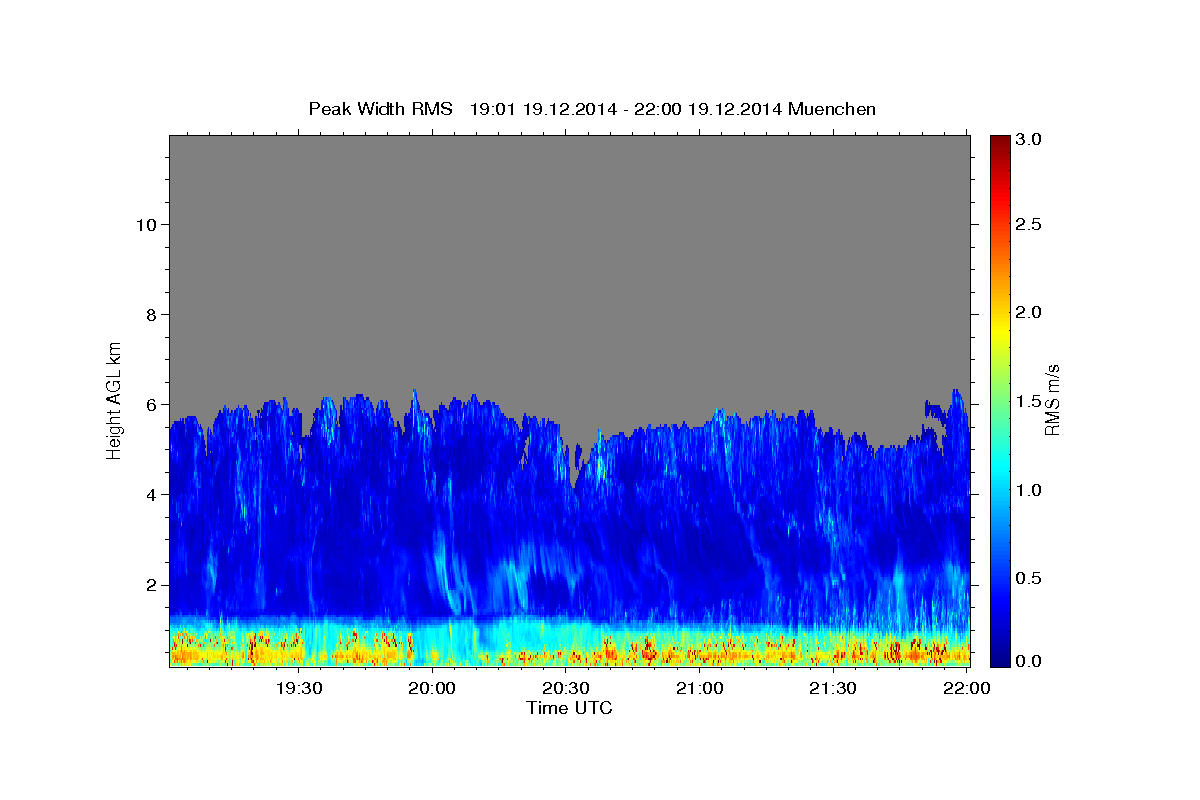Click the plot title "Peak Width RMS"
This screenshot has height=800, width=1200.
point(380,109)
